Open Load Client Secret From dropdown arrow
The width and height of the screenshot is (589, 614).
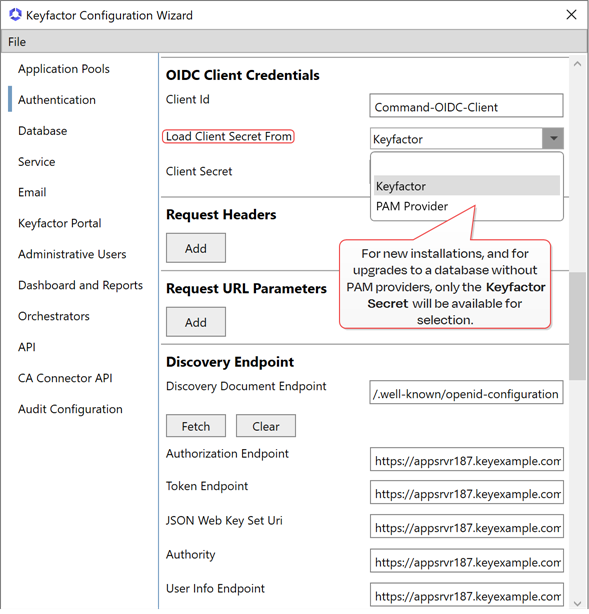pos(553,138)
